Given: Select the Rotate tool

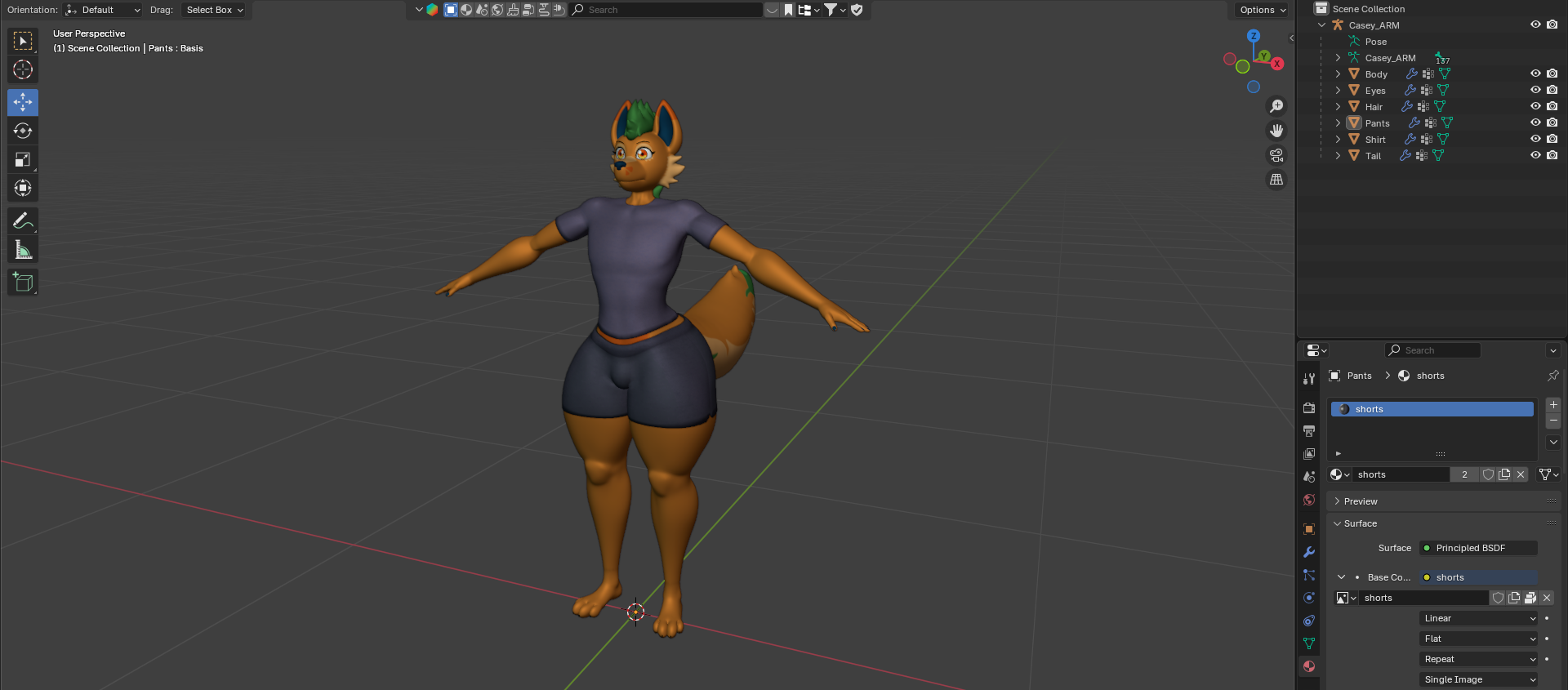Looking at the screenshot, I should [23, 131].
